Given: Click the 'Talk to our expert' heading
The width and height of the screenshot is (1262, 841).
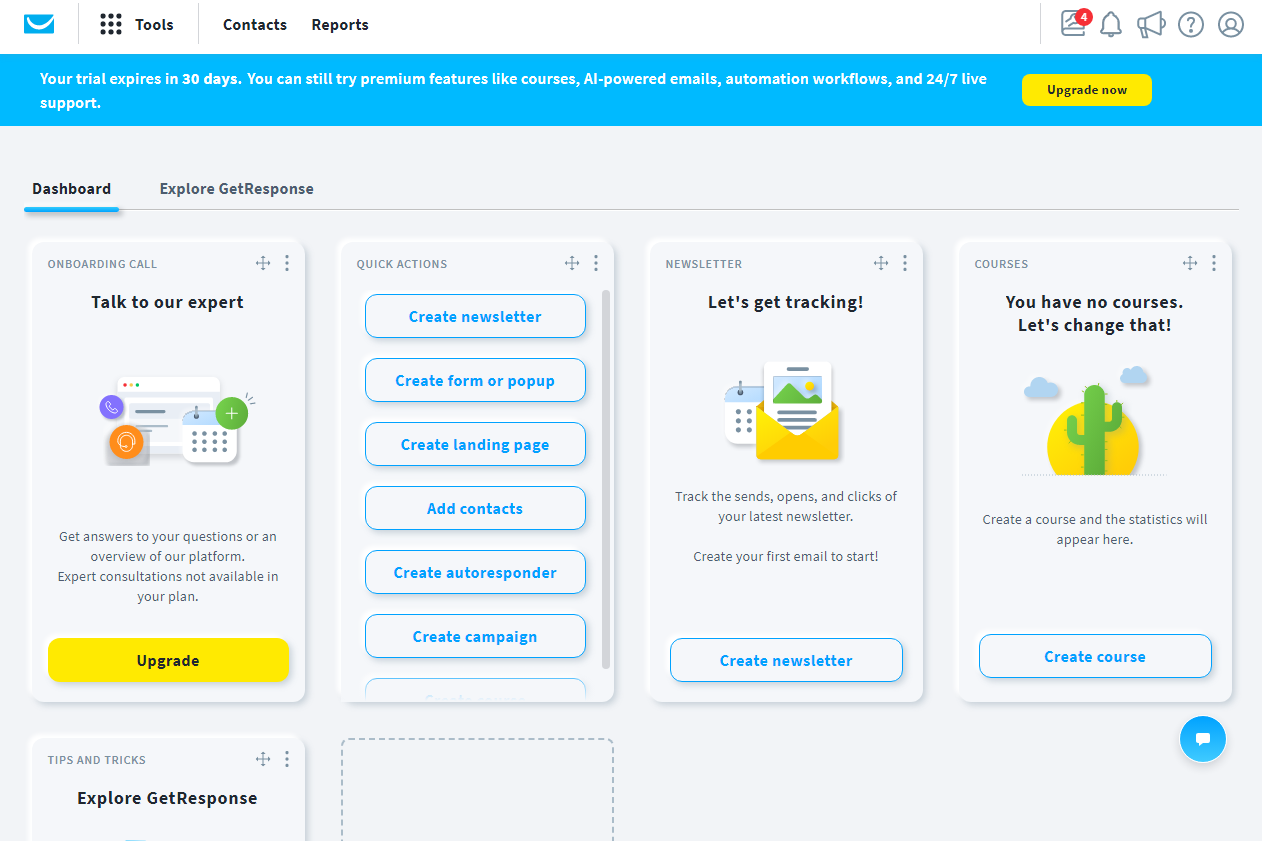Looking at the screenshot, I should [167, 302].
